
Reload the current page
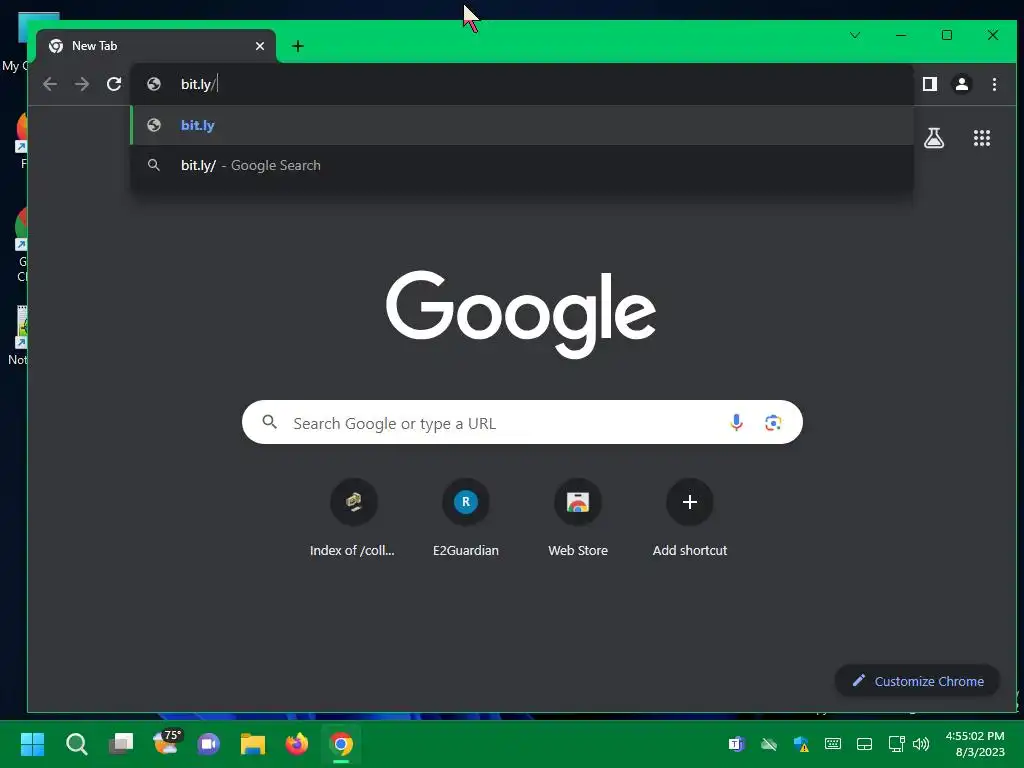114,84
